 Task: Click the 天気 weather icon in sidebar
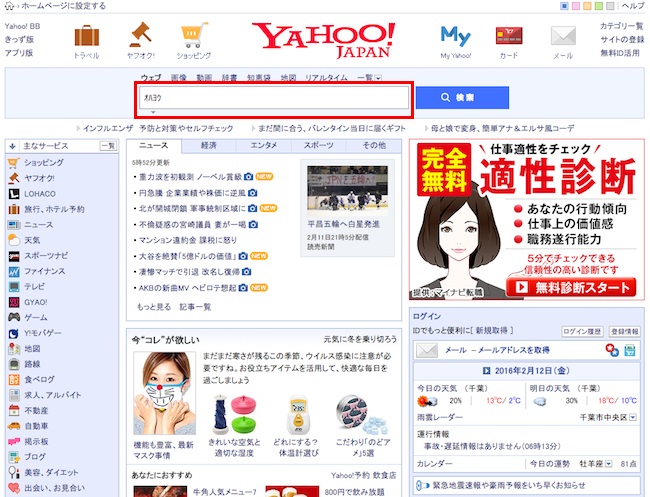pyautogui.click(x=14, y=240)
